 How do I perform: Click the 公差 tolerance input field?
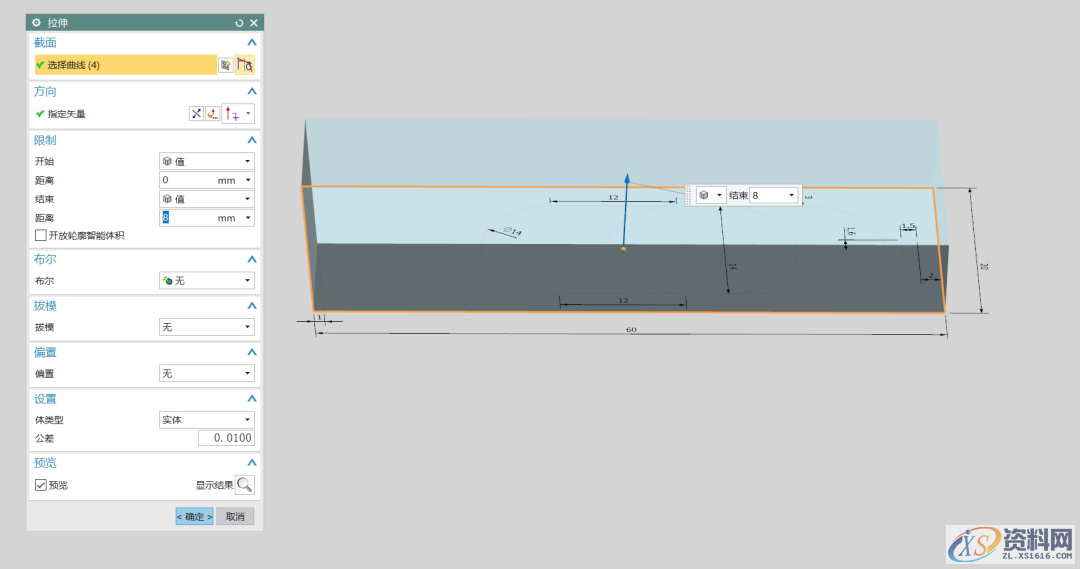[x=226, y=438]
